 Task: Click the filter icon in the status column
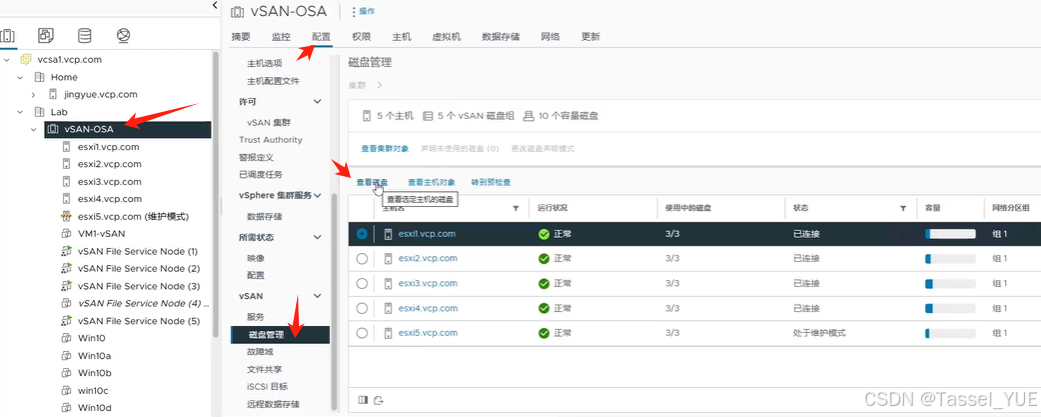[903, 208]
